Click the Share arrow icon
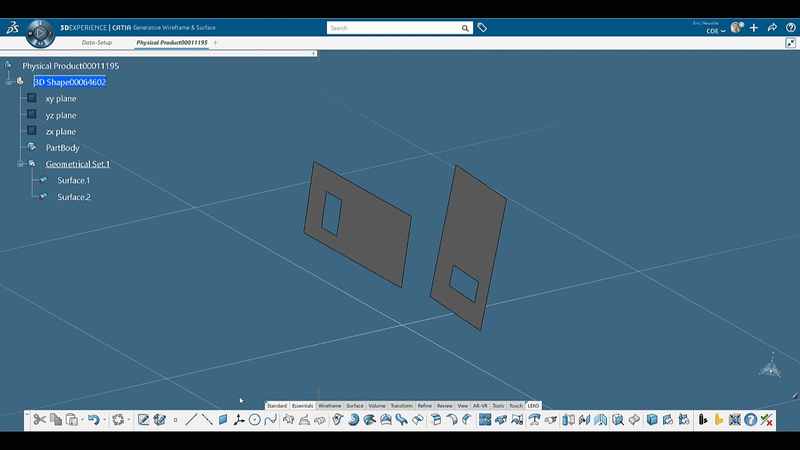Viewport: 800px width, 450px height. click(772, 28)
